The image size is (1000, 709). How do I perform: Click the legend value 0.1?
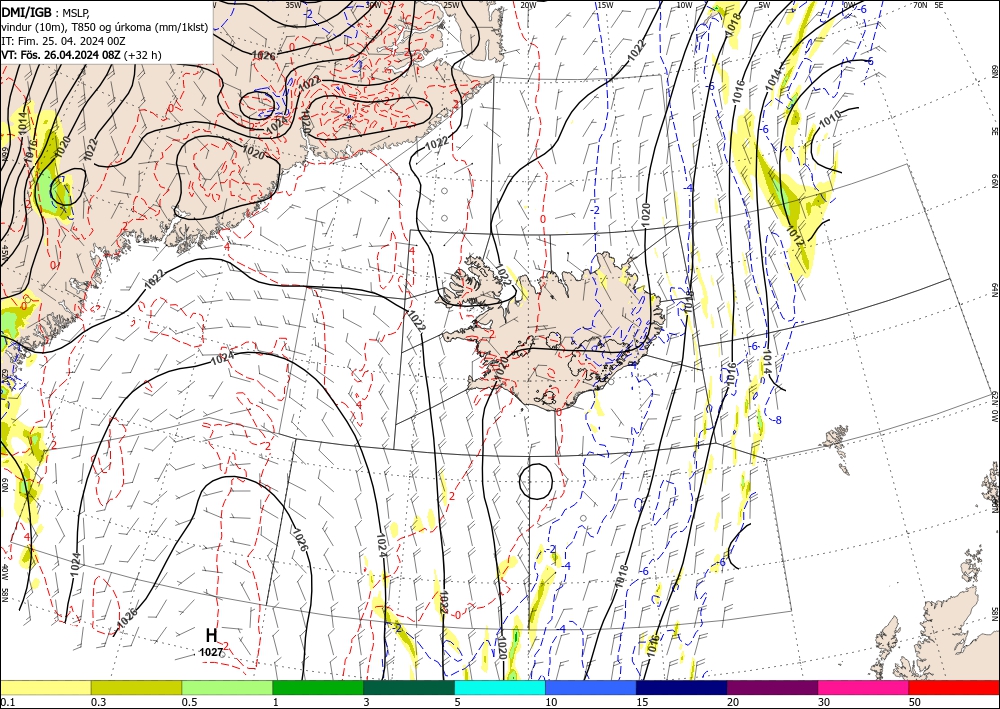click(7, 702)
